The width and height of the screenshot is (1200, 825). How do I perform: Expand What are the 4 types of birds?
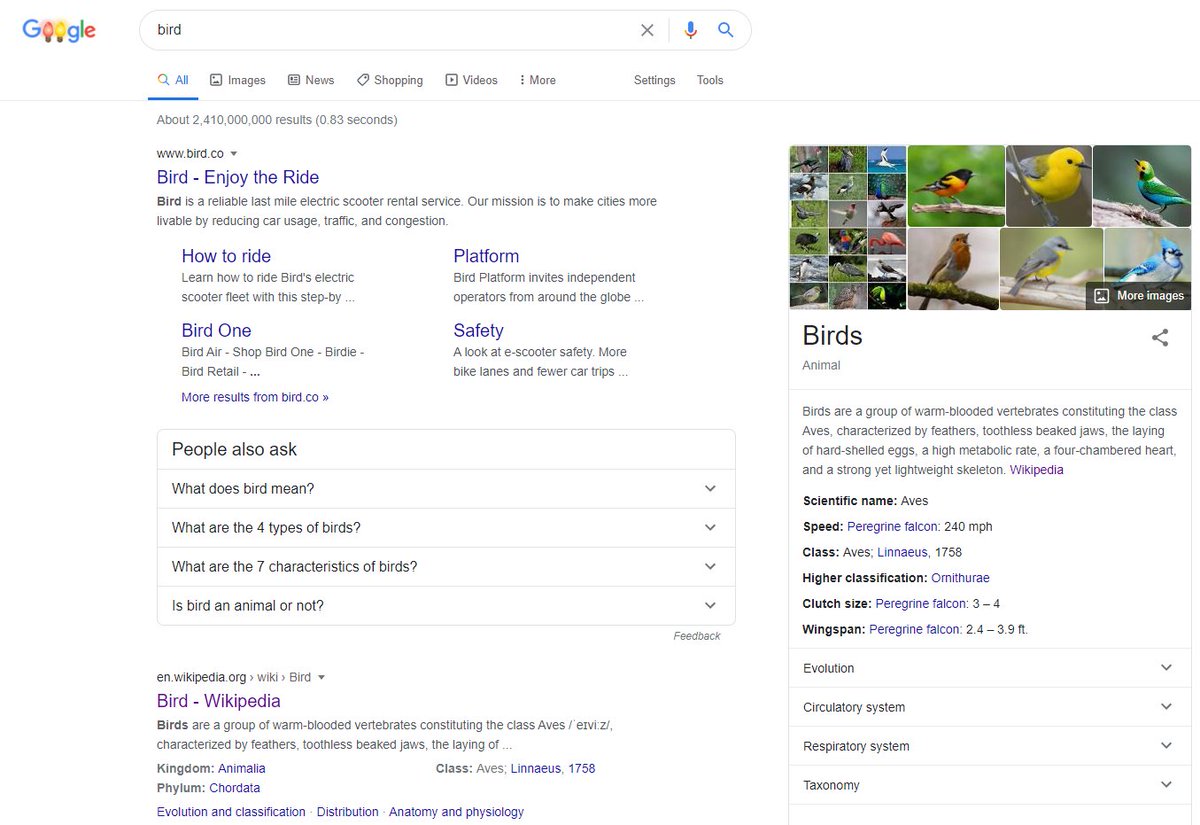(x=446, y=528)
